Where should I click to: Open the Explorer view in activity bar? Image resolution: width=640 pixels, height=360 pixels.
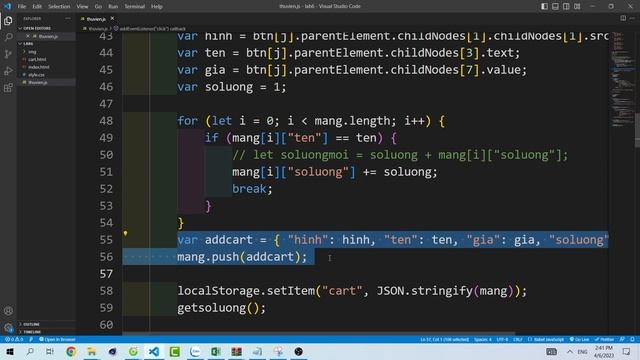coord(8,21)
